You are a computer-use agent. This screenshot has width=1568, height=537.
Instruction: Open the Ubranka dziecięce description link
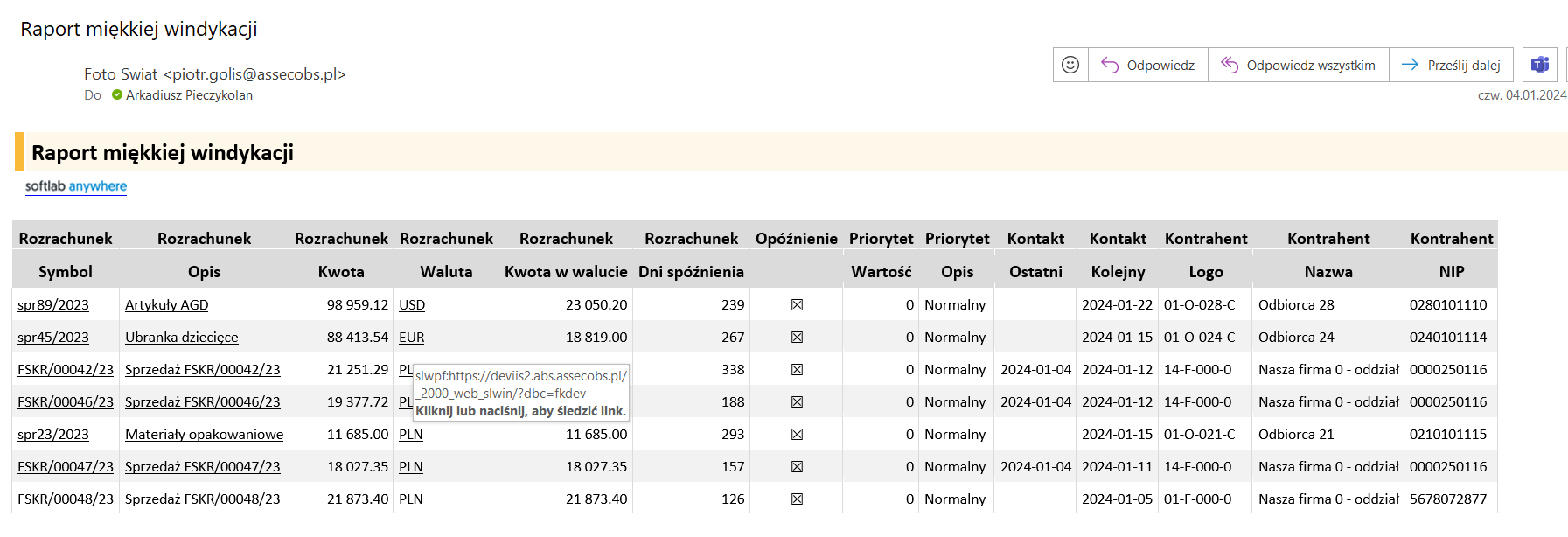pos(182,338)
